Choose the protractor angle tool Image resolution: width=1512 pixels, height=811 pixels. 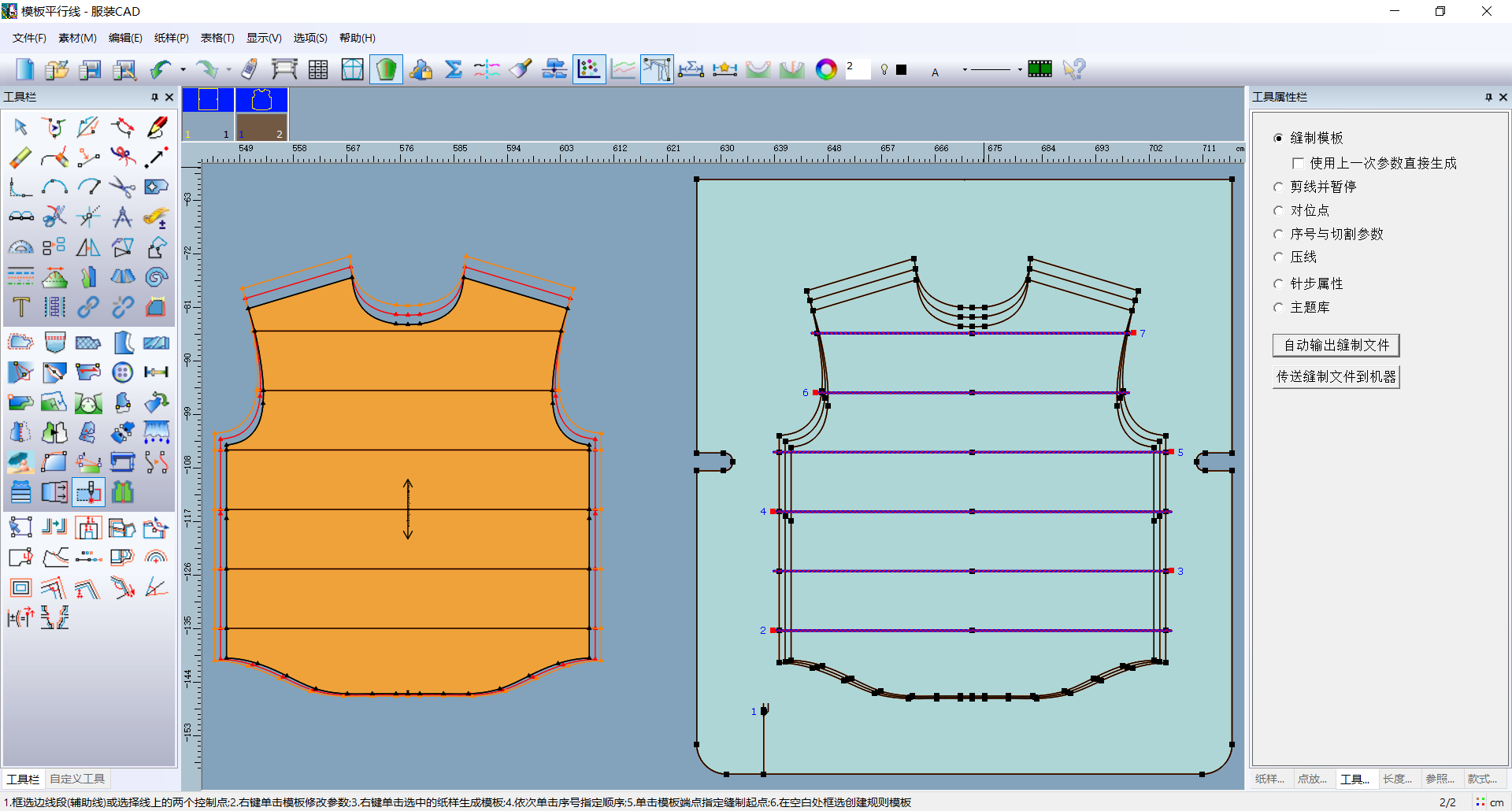pyautogui.click(x=20, y=247)
